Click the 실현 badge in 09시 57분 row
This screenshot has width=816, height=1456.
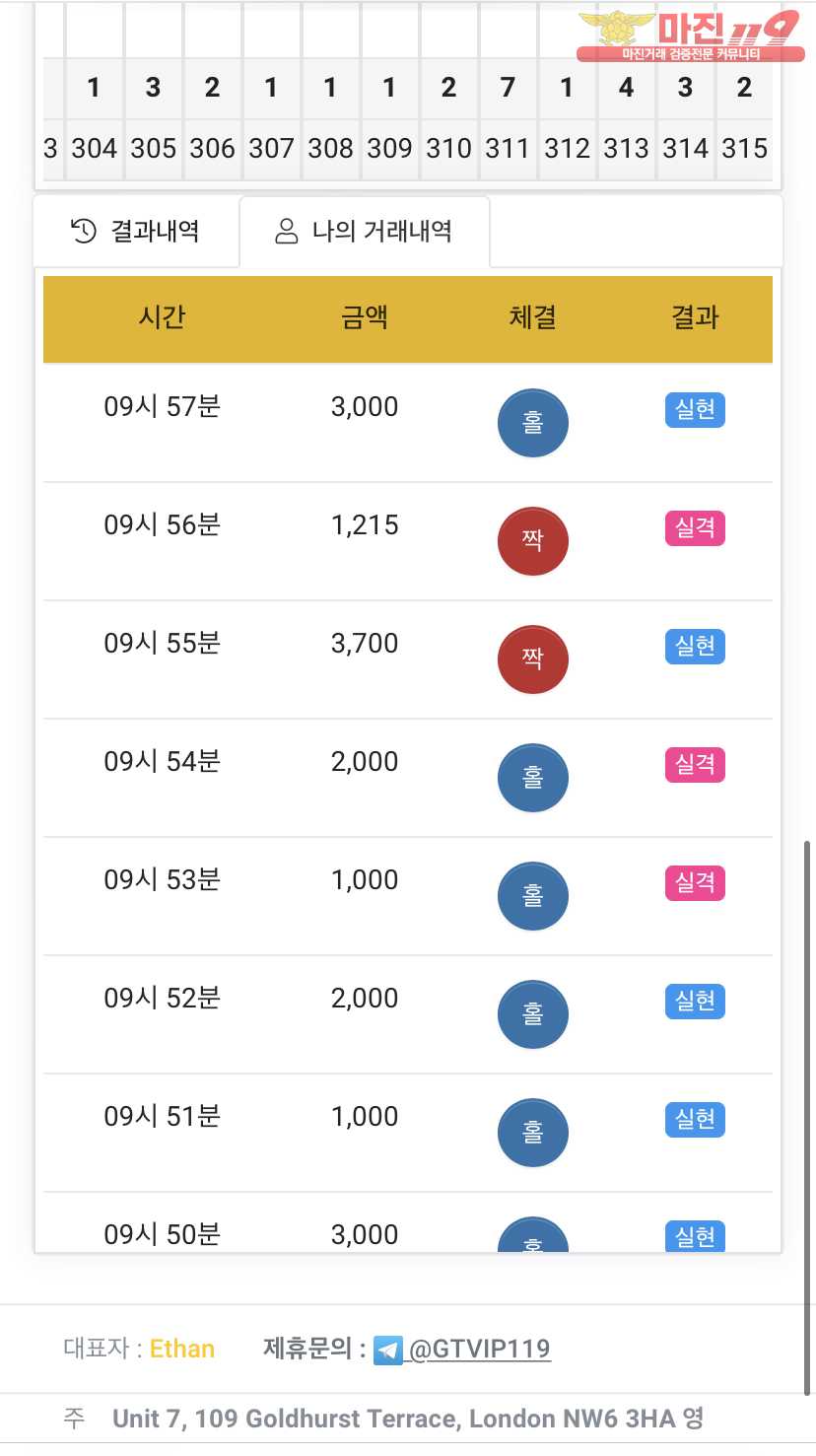point(695,409)
